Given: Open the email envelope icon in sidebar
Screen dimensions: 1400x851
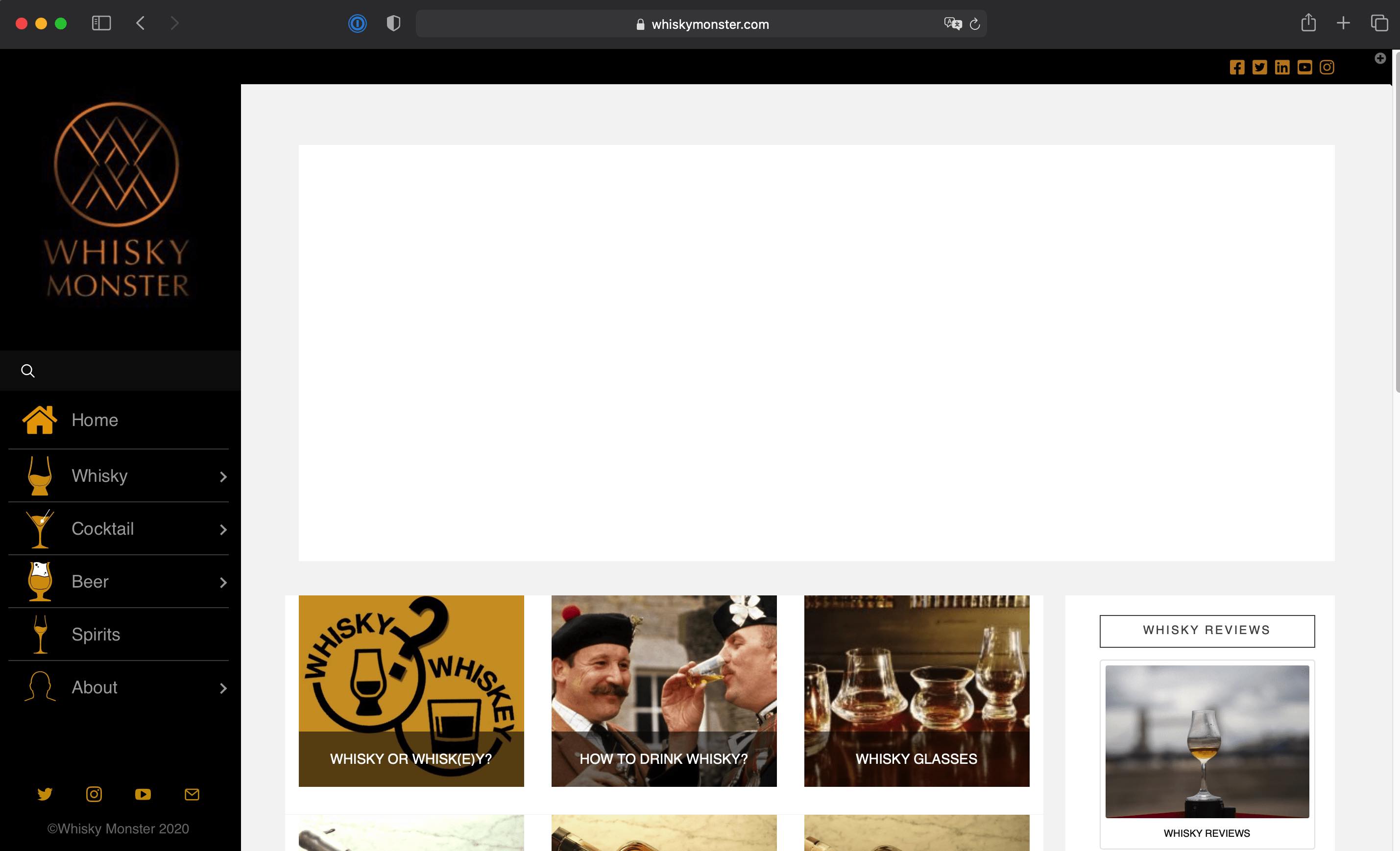Looking at the screenshot, I should click(192, 794).
